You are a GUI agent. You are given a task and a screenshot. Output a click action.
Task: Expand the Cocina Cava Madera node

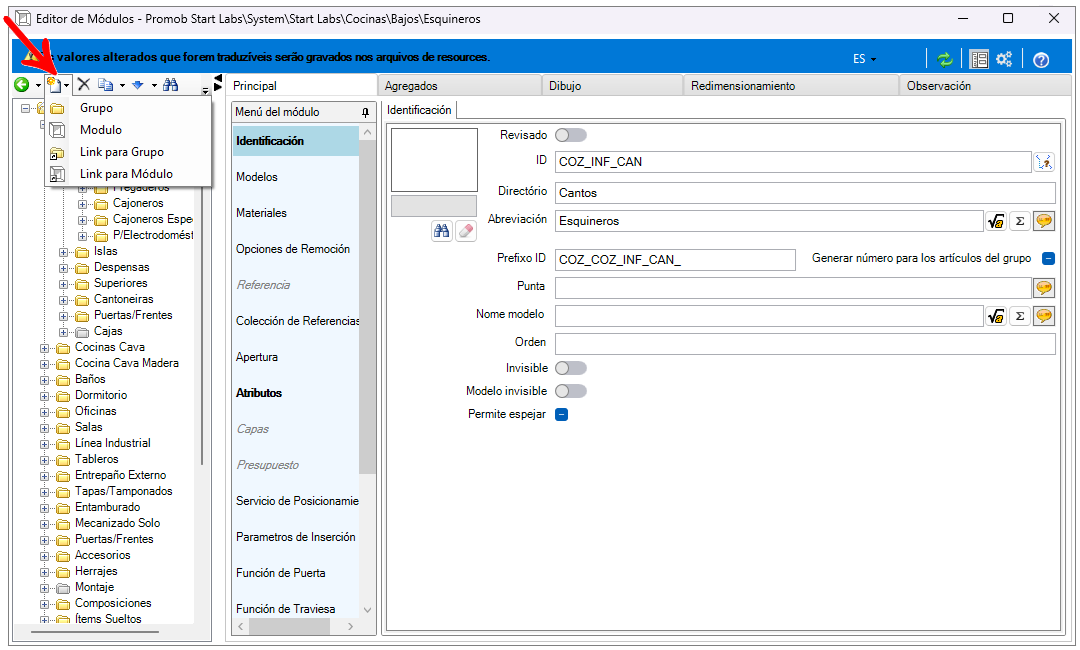click(45, 363)
